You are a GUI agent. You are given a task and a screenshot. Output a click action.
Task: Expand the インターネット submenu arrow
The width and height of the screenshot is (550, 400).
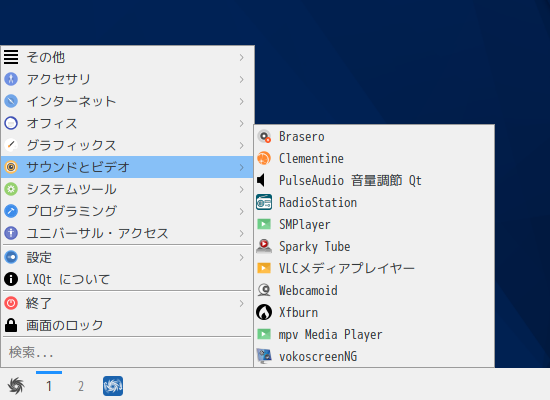[x=242, y=101]
